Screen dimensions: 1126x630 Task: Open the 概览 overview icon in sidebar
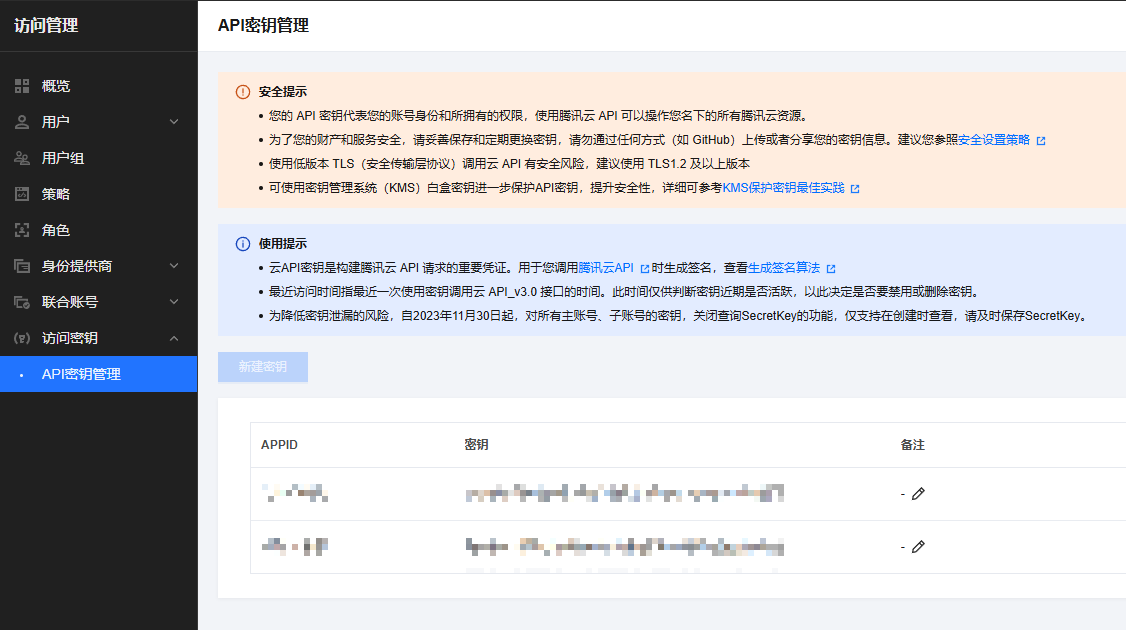[x=22, y=86]
